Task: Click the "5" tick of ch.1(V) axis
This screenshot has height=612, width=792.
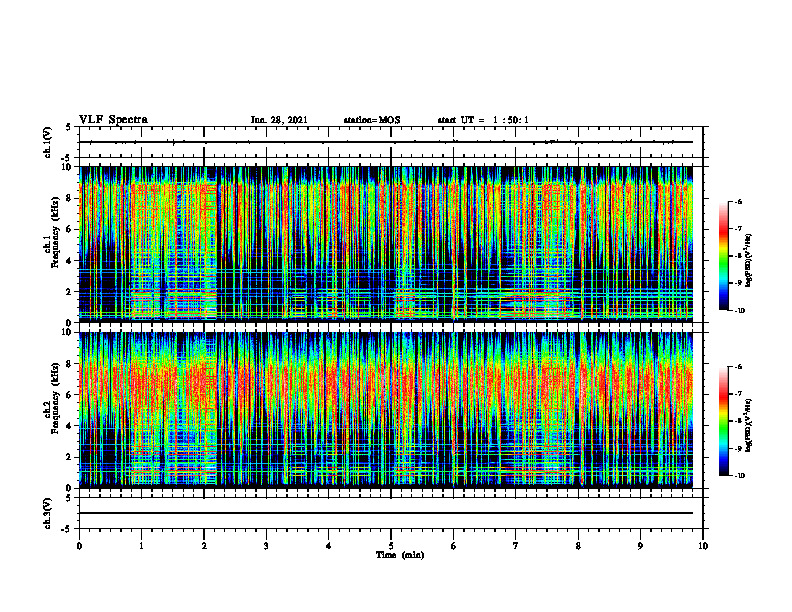Action: coord(69,127)
